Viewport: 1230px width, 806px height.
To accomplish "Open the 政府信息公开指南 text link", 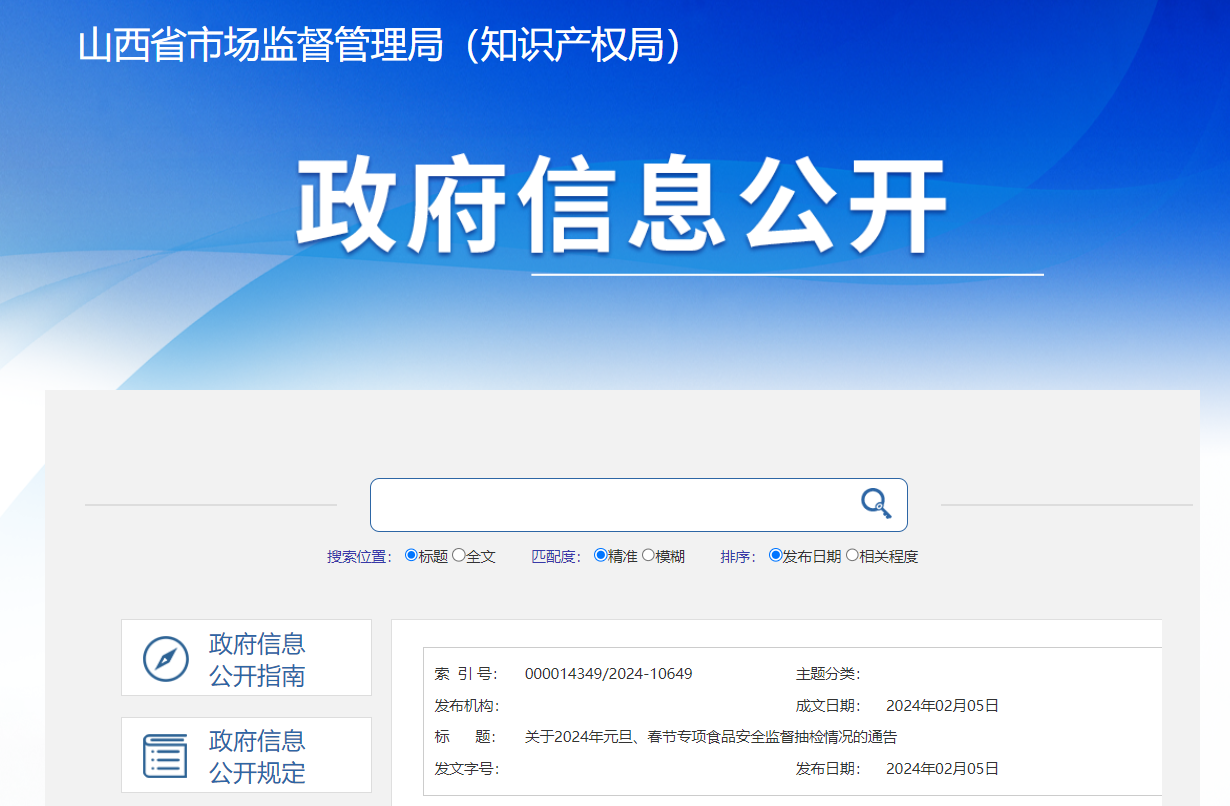I will [x=257, y=659].
